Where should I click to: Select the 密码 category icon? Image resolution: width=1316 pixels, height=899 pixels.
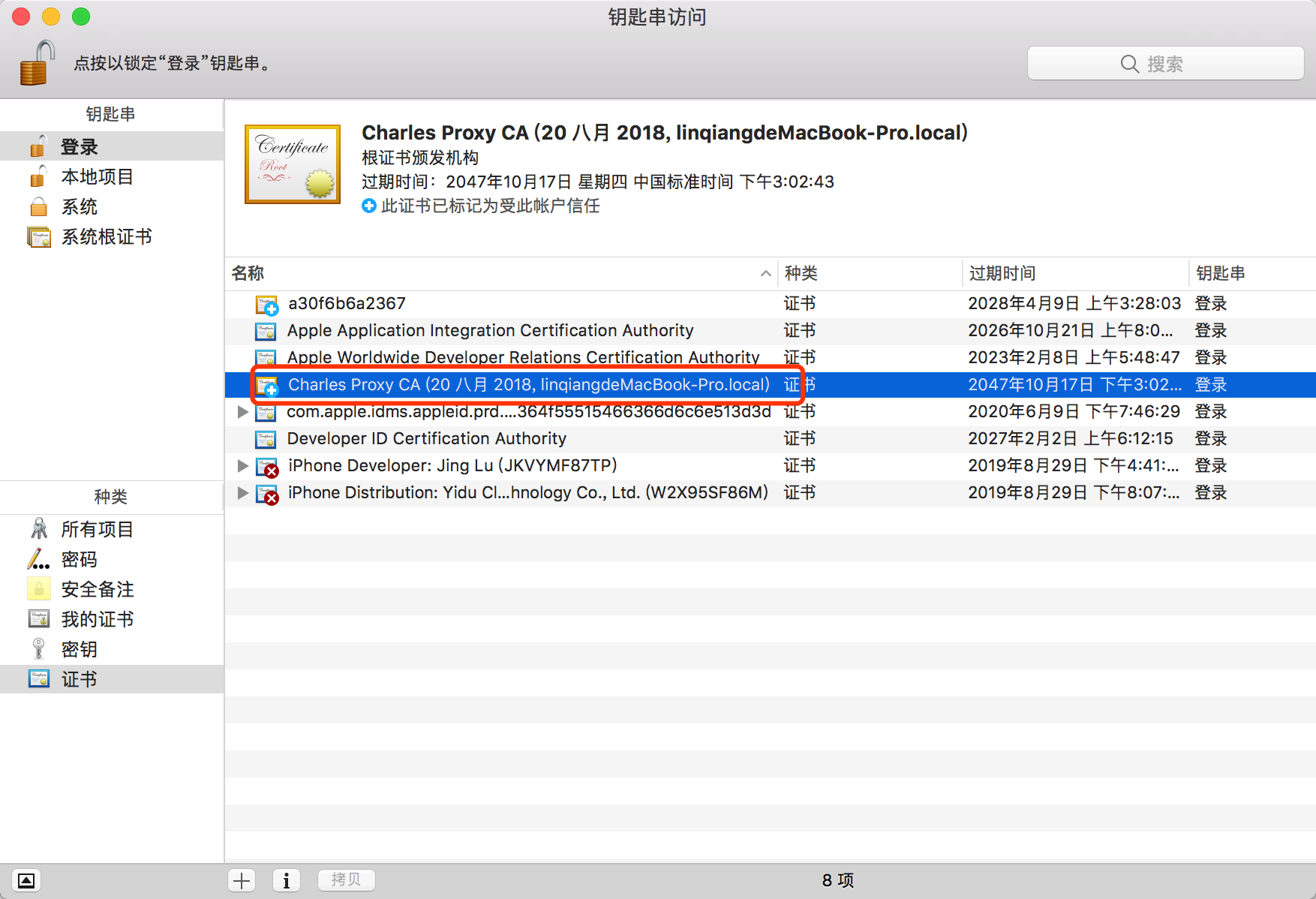coord(39,559)
